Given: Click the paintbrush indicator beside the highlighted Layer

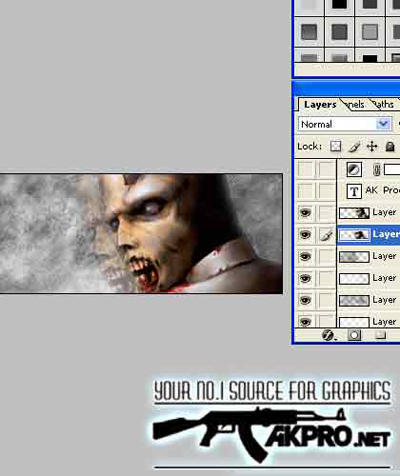Looking at the screenshot, I should pos(327,235).
